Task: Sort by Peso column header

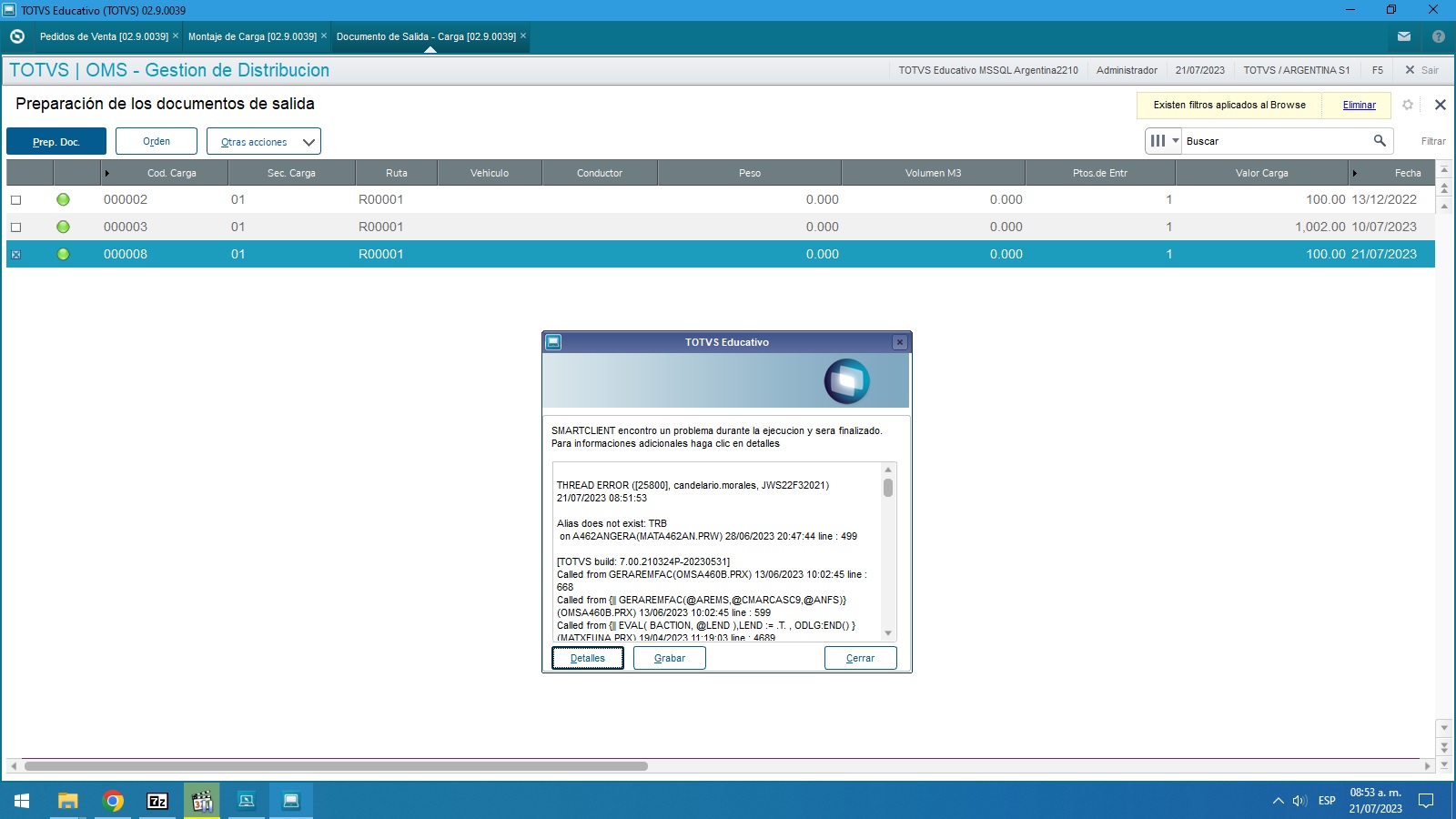Action: coord(750,173)
